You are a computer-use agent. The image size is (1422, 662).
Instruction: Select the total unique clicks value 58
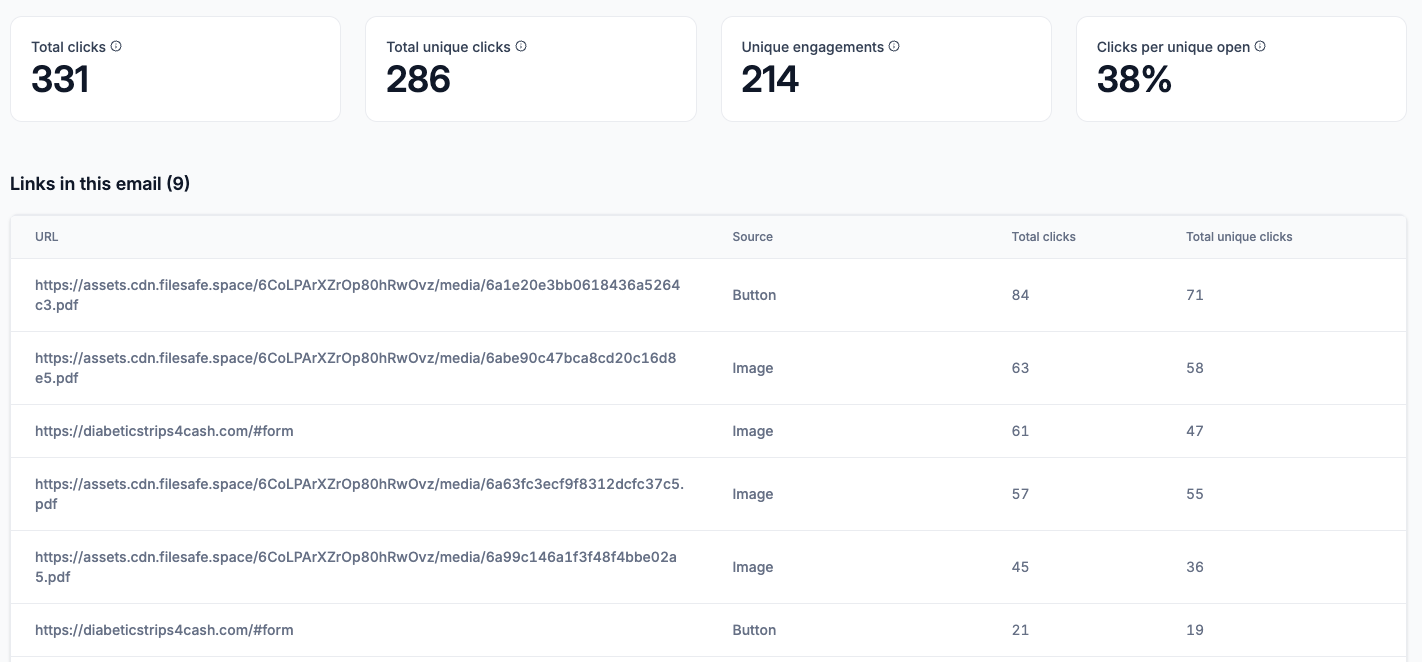(x=1195, y=368)
